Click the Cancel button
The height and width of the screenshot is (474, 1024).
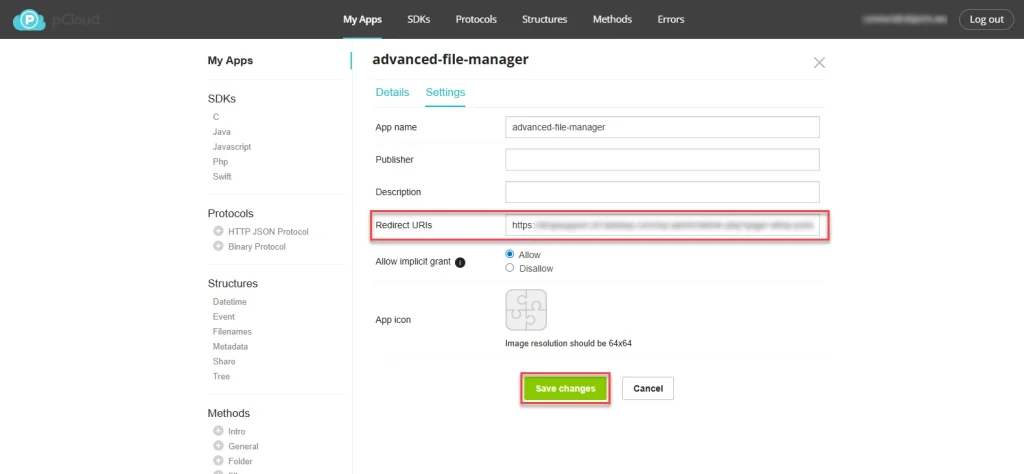coord(648,388)
